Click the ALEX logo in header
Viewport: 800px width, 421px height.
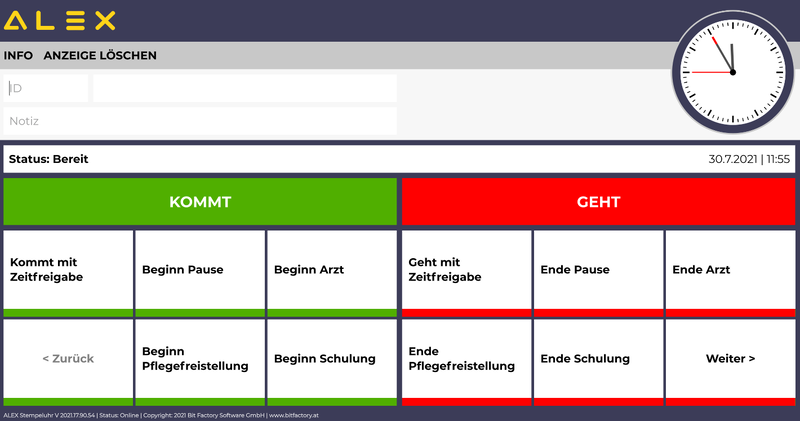[60, 20]
